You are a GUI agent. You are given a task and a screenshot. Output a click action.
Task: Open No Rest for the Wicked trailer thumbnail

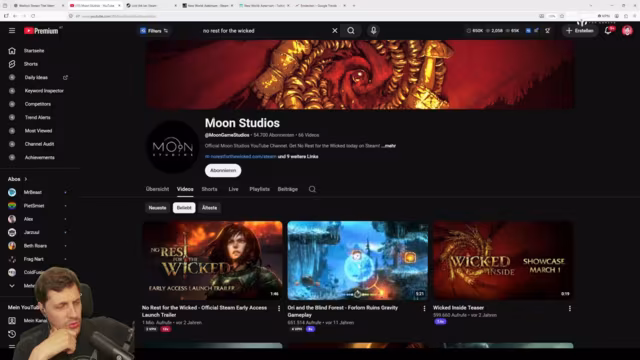(x=212, y=260)
